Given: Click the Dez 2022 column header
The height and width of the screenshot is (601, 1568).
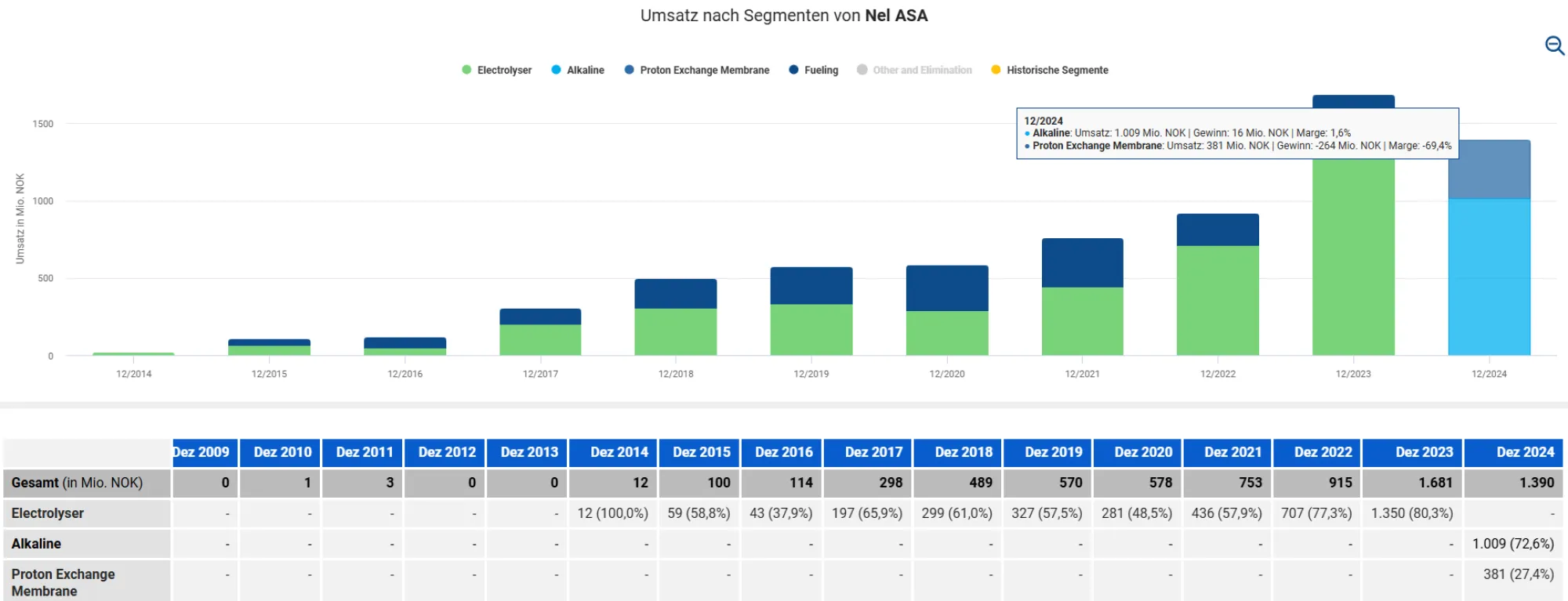Looking at the screenshot, I should coord(1317,452).
